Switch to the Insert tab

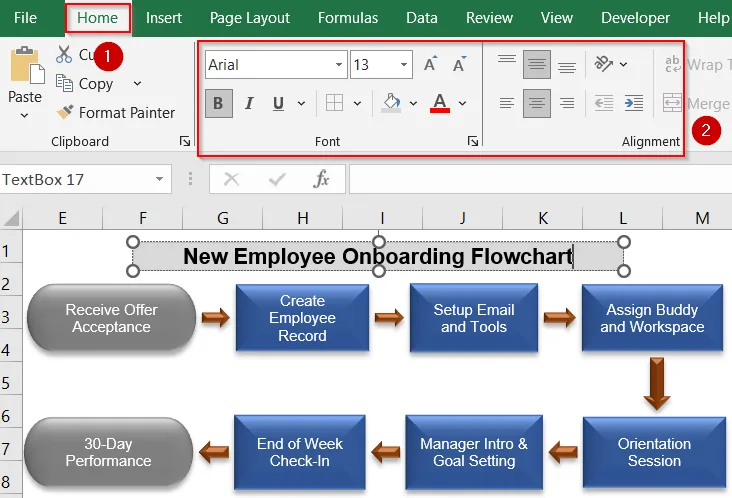point(163,18)
